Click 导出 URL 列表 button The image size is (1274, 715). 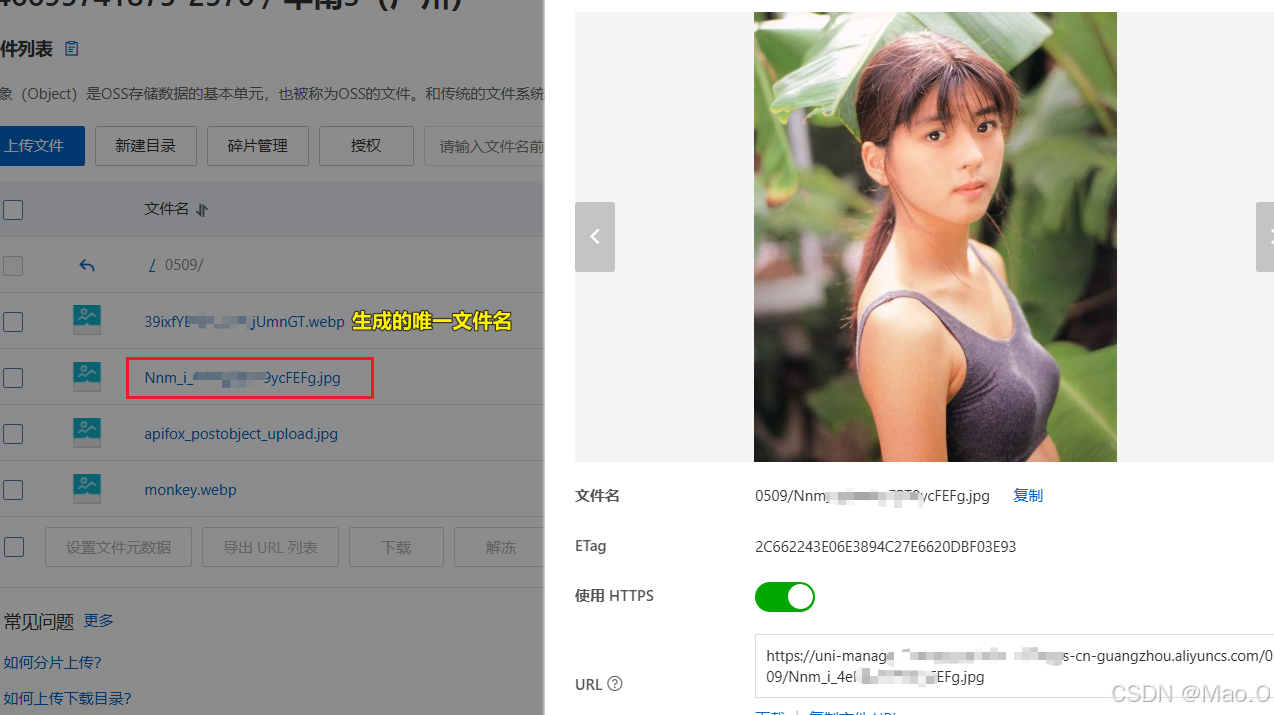click(x=271, y=547)
